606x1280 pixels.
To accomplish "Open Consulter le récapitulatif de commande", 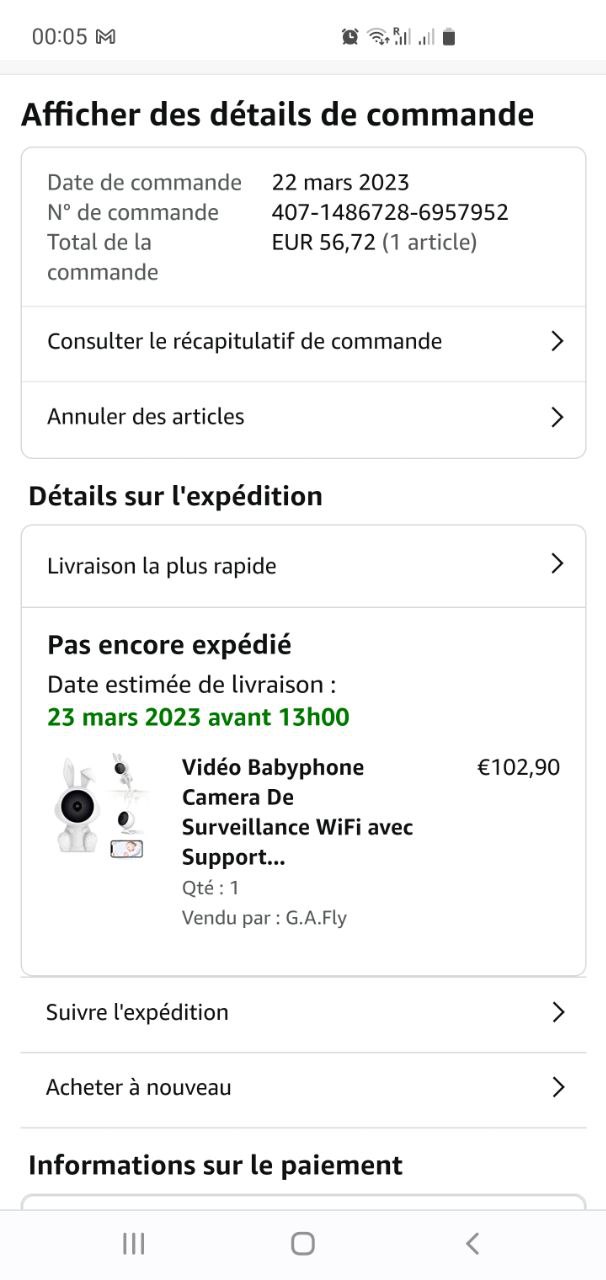I will [244, 342].
